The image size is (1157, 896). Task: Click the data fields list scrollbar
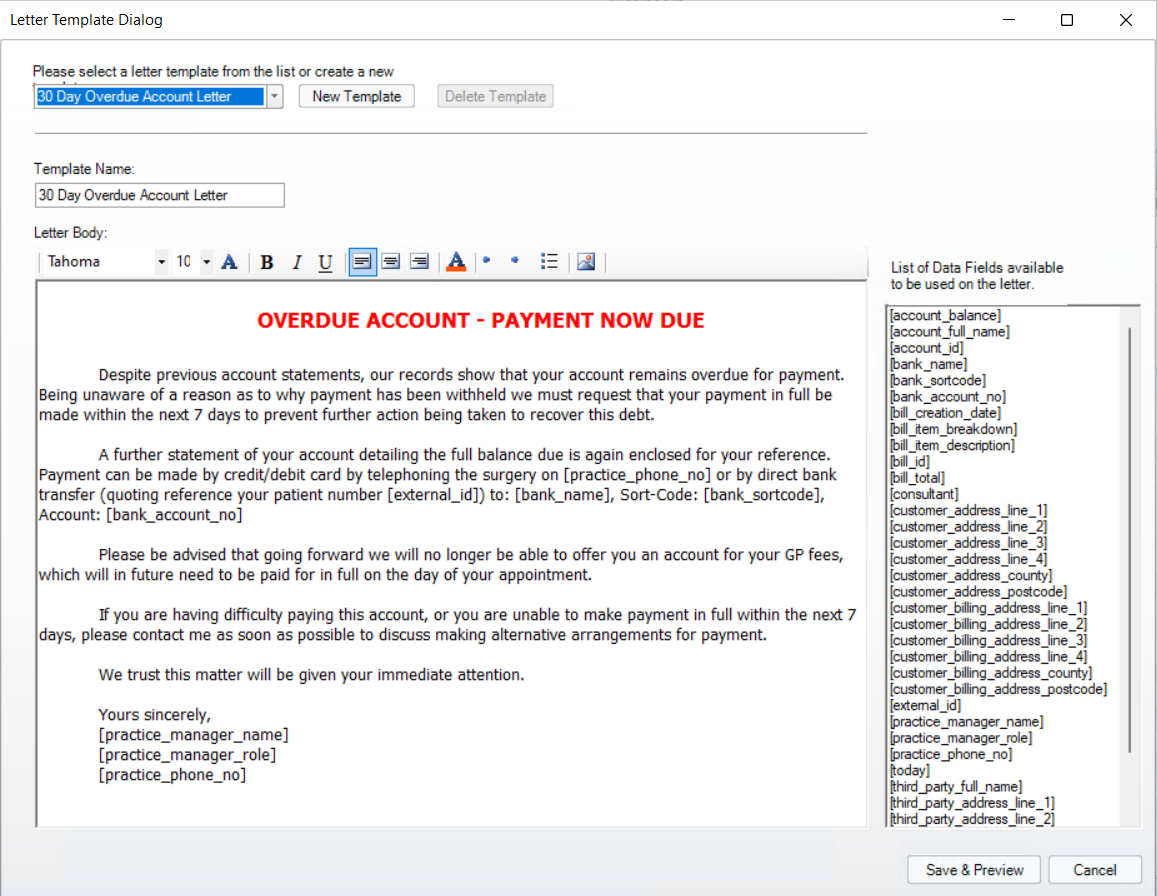[1130, 540]
